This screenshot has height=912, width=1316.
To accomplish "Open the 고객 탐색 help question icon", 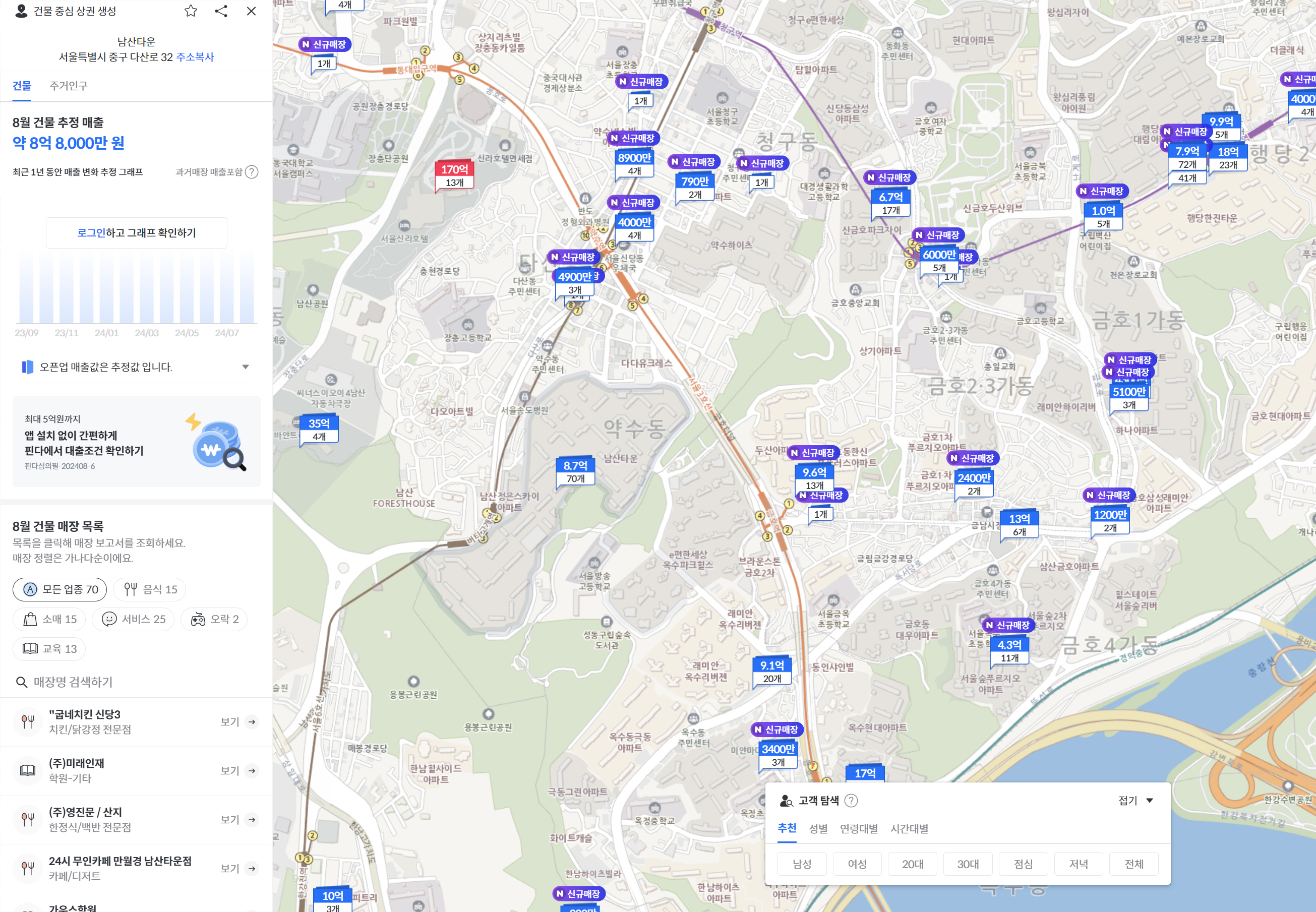I will [851, 801].
